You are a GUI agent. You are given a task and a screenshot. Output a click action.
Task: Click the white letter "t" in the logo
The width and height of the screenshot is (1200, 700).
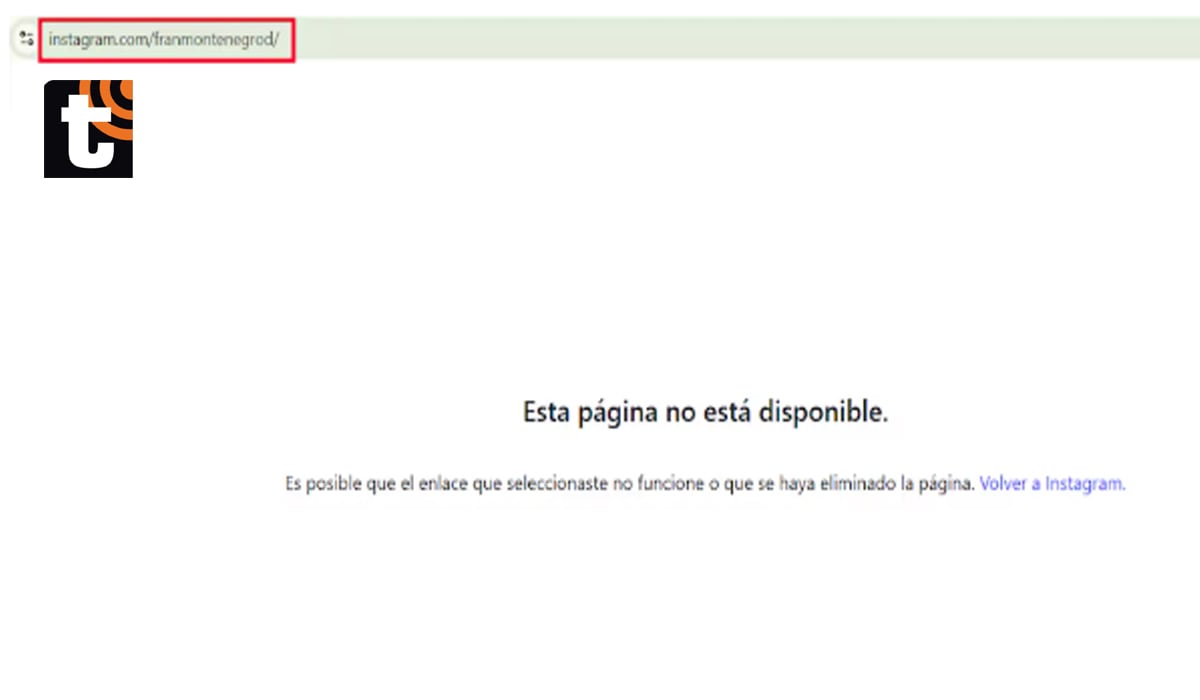tap(86, 137)
